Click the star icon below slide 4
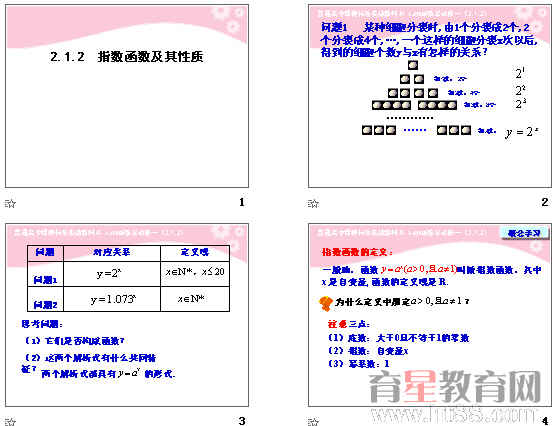The image size is (556, 426). click(313, 422)
